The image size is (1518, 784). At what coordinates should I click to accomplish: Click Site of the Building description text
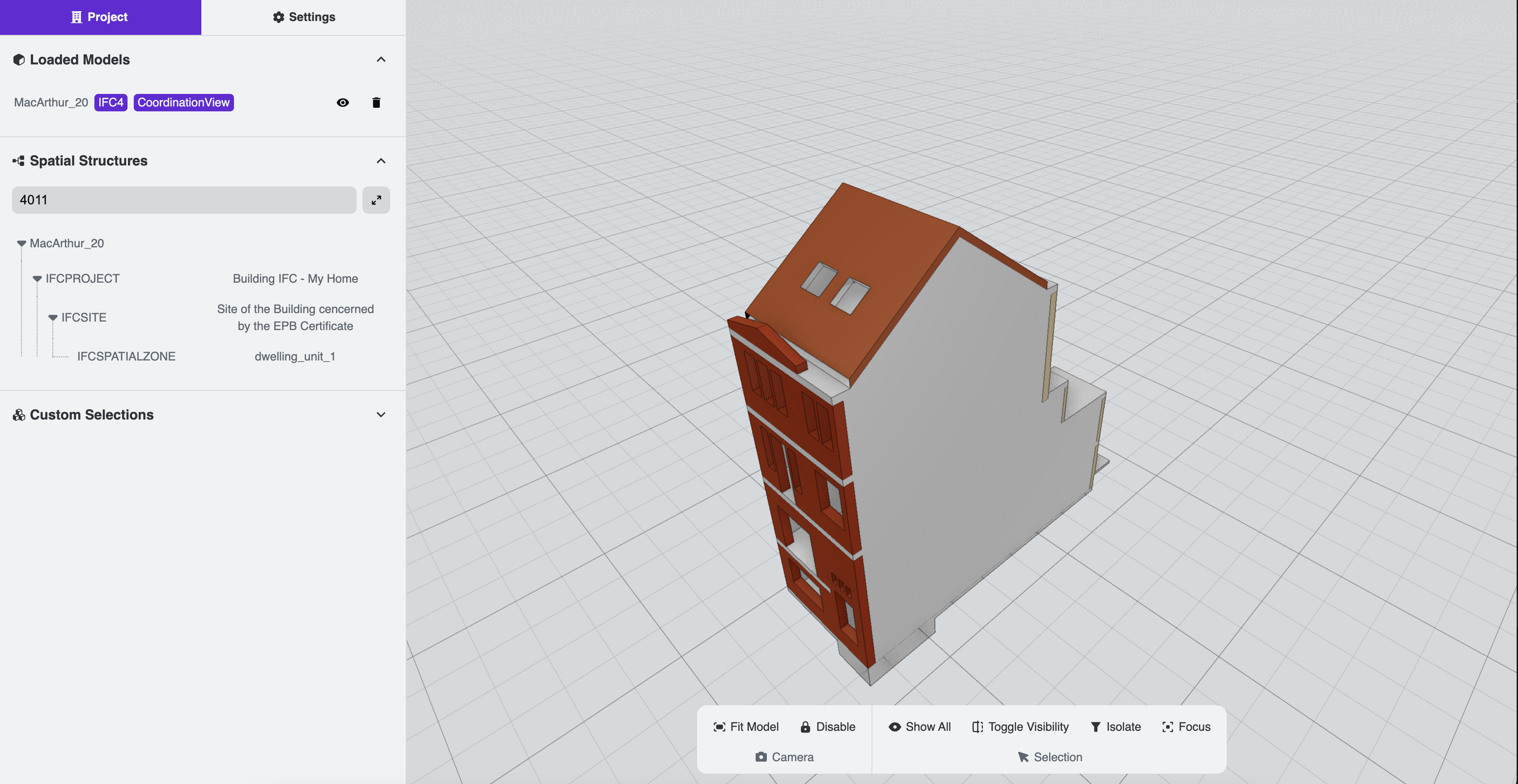pyautogui.click(x=295, y=318)
